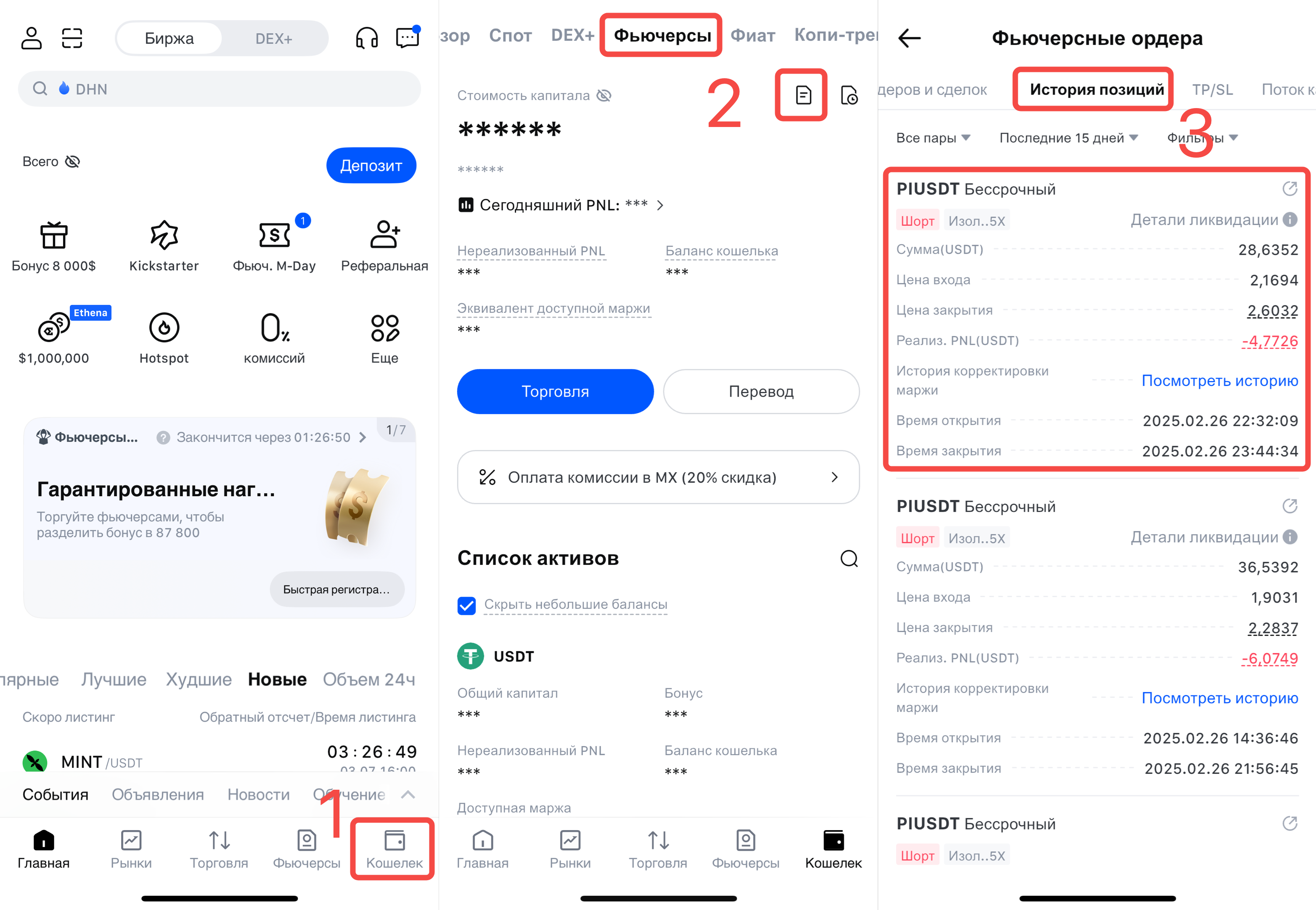This screenshot has width=1316, height=910.
Task: Open futures orders document icon
Action: pyautogui.click(x=803, y=95)
